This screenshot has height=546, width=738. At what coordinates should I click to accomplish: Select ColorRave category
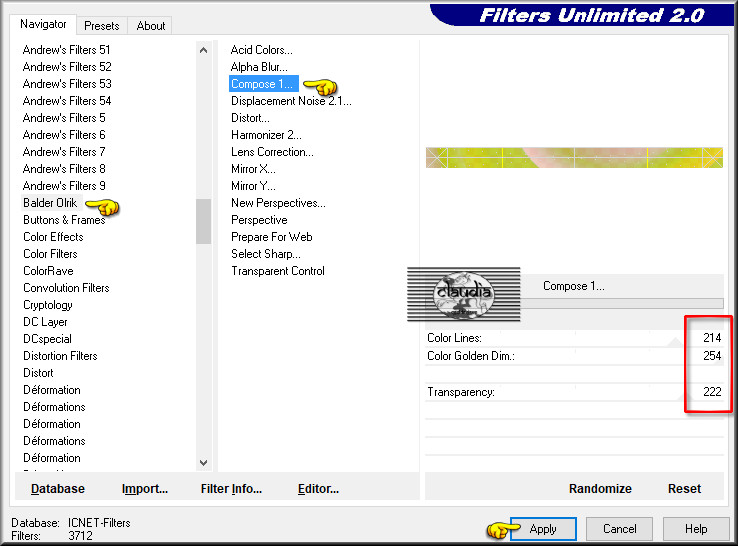[x=48, y=271]
